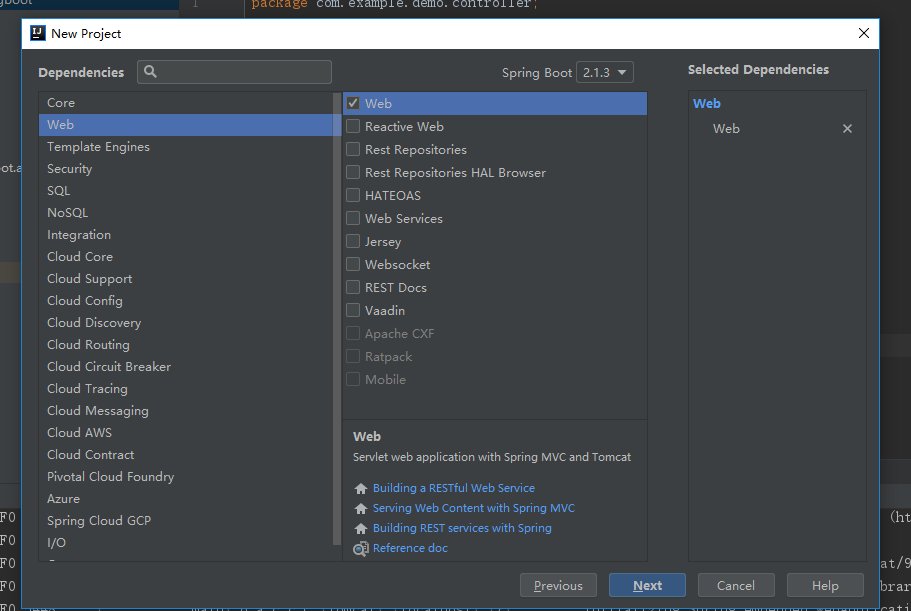Close the New Project dialog
The image size is (911, 611).
[x=863, y=33]
